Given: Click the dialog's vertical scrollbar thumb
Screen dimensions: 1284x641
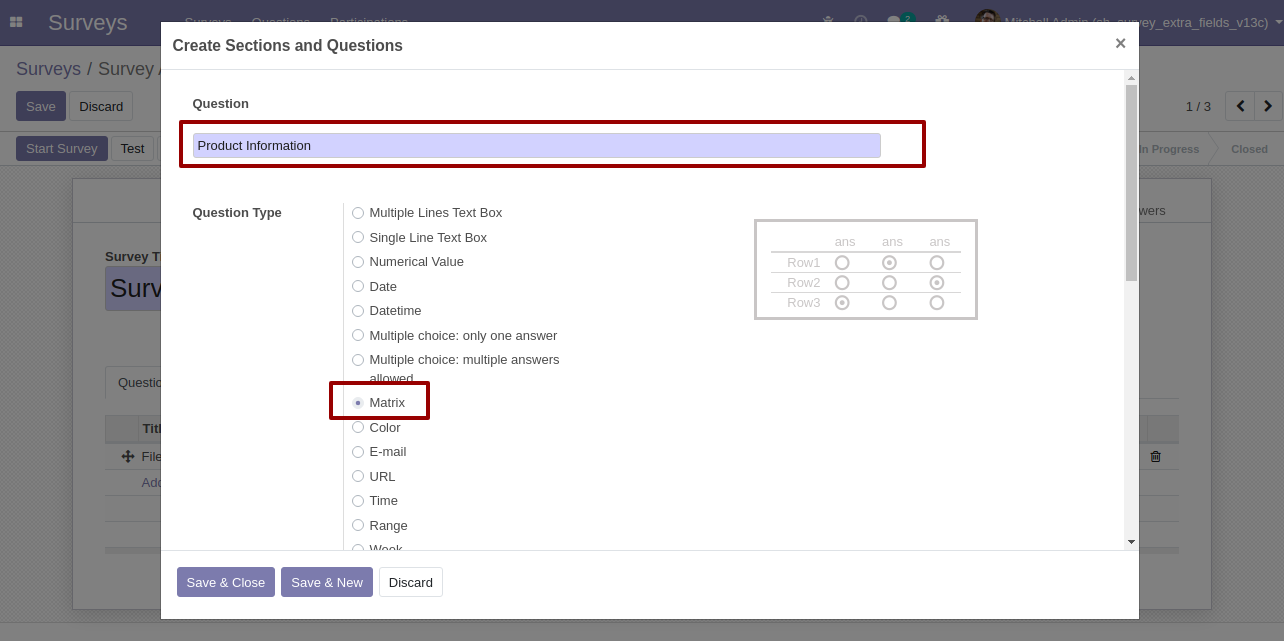Looking at the screenshot, I should [1131, 180].
